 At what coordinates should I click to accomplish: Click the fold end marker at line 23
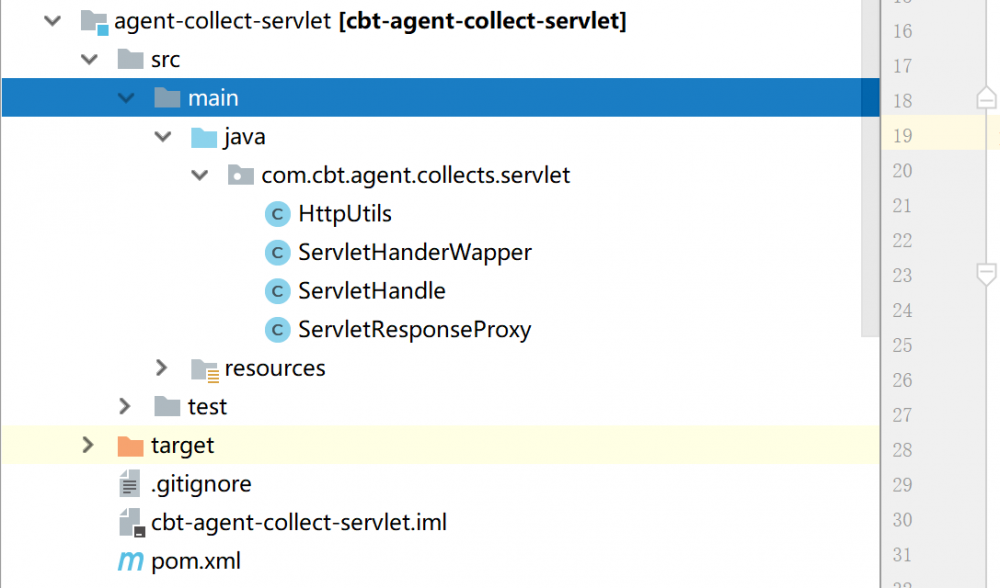click(986, 272)
